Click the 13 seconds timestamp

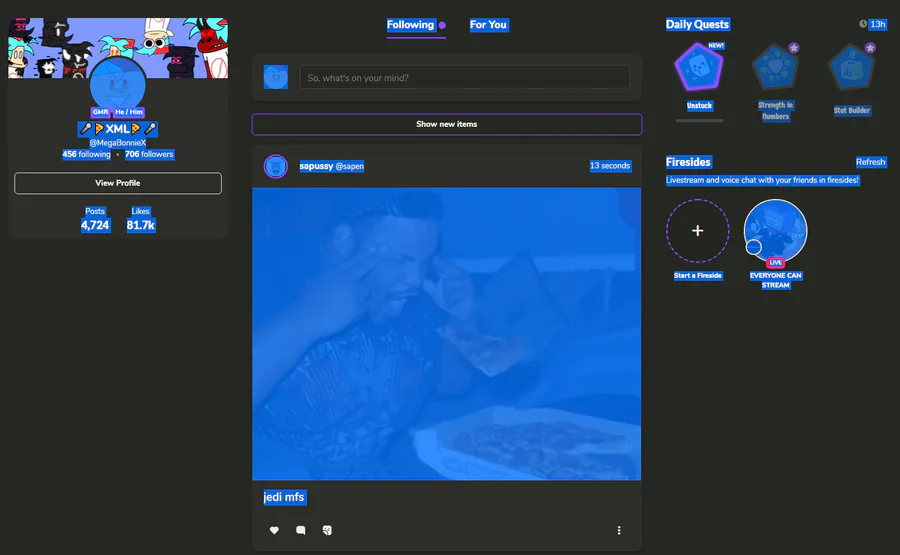tap(610, 166)
